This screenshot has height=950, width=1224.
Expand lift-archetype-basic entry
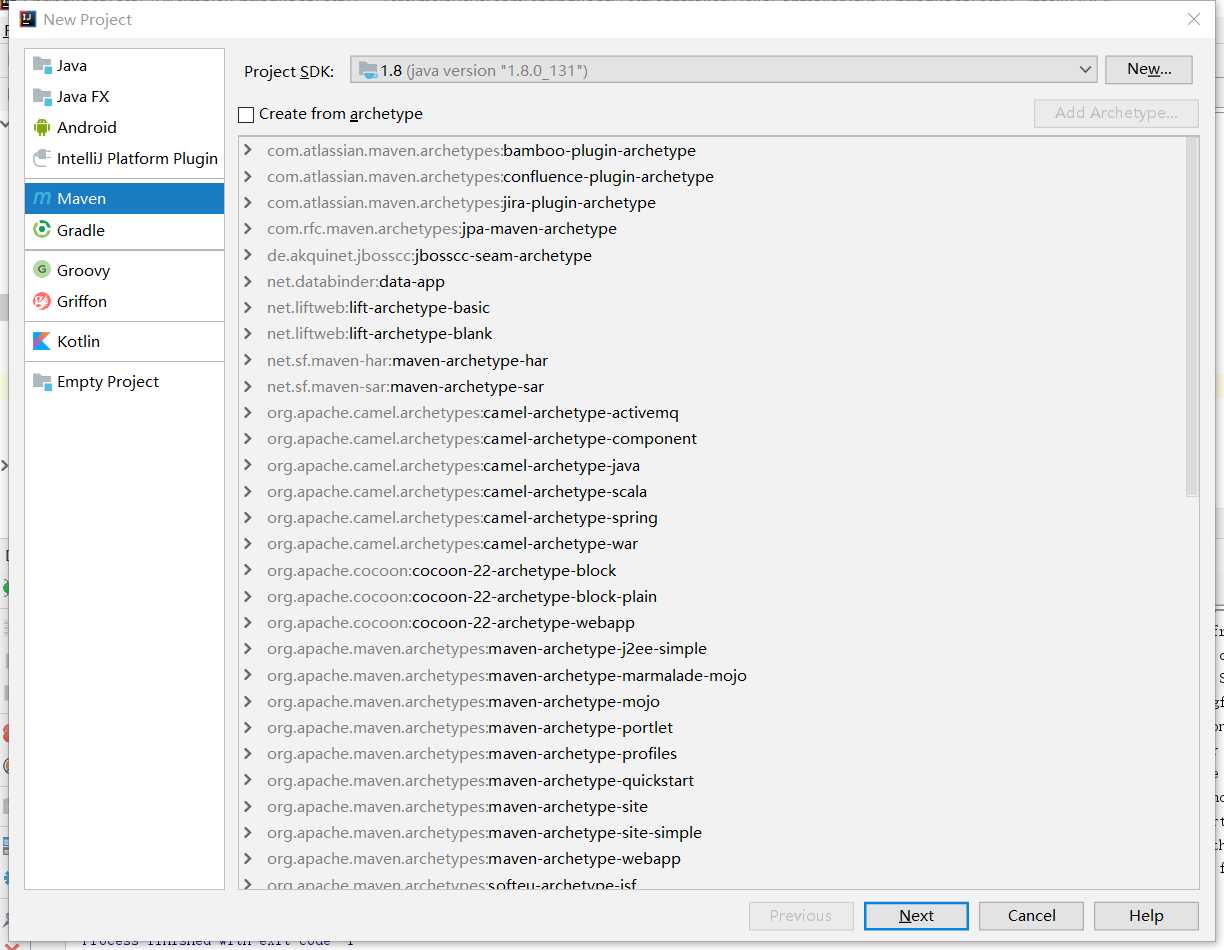(x=248, y=307)
